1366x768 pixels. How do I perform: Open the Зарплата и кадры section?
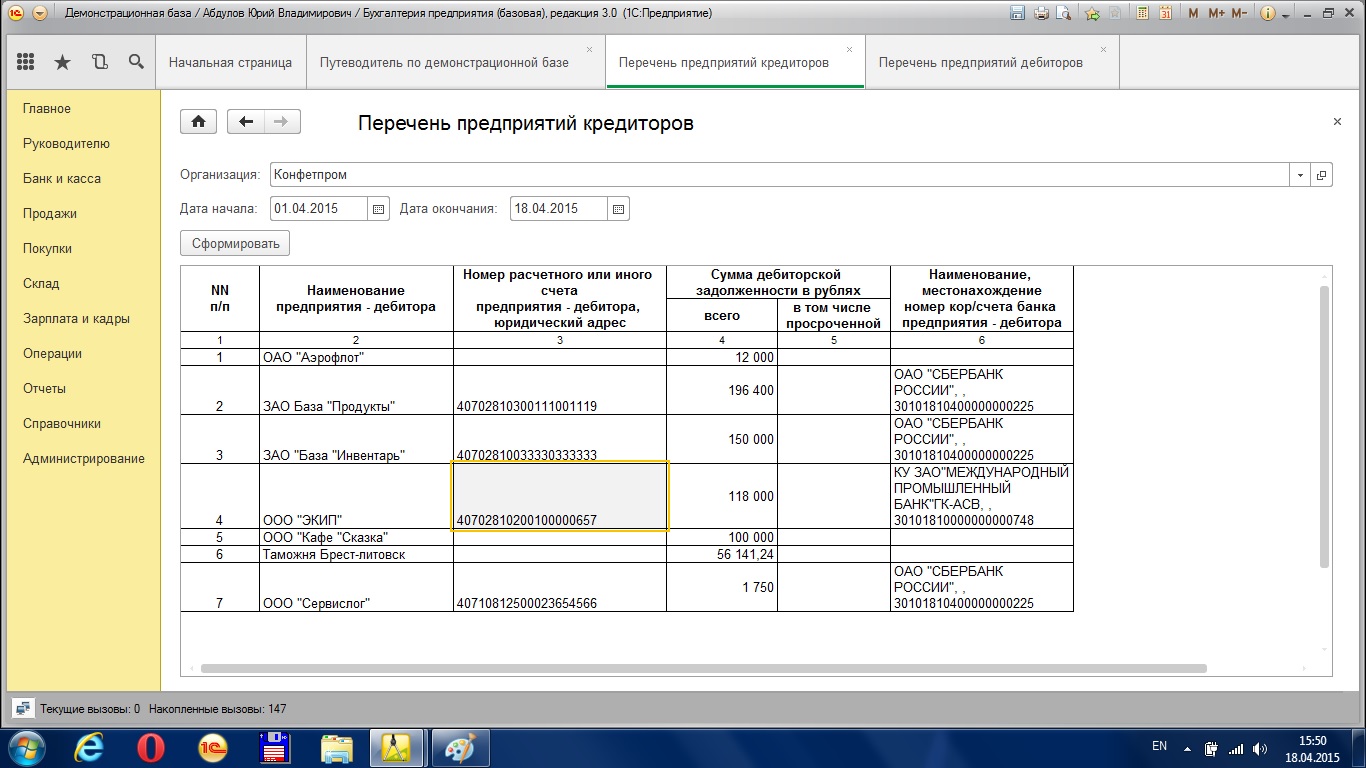77,318
